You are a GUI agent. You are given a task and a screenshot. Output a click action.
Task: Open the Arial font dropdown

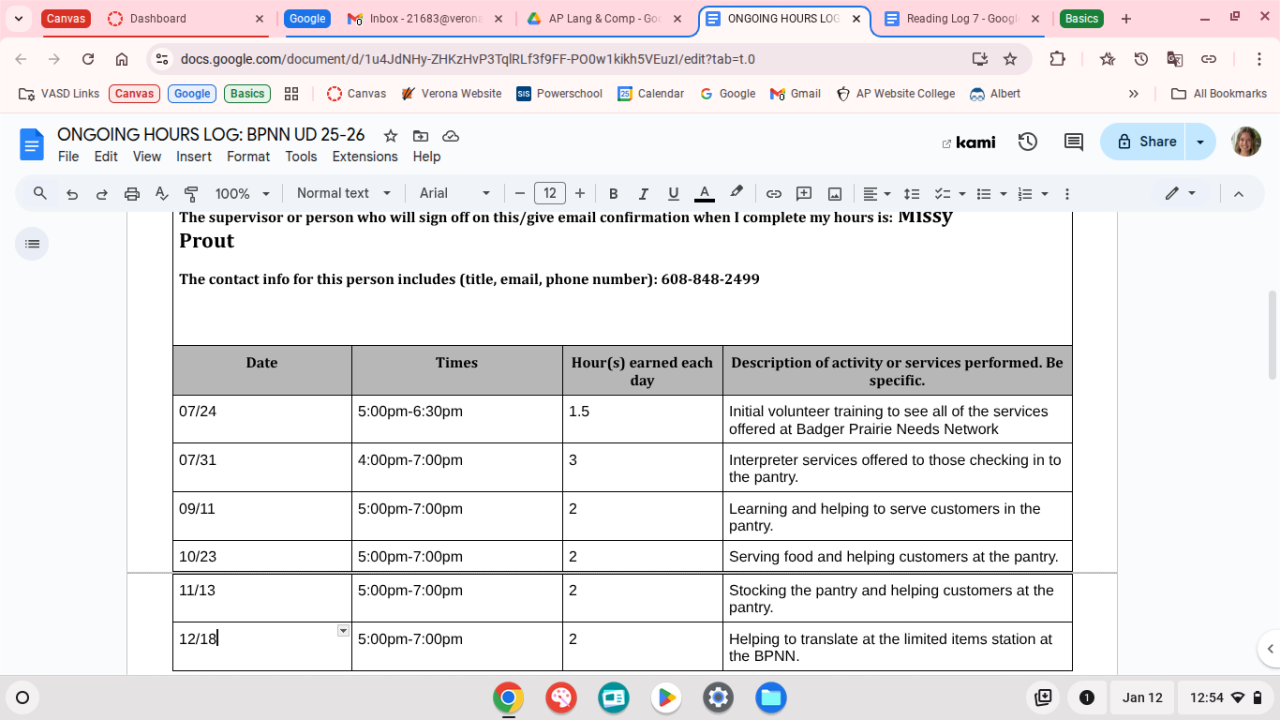[x=455, y=194]
